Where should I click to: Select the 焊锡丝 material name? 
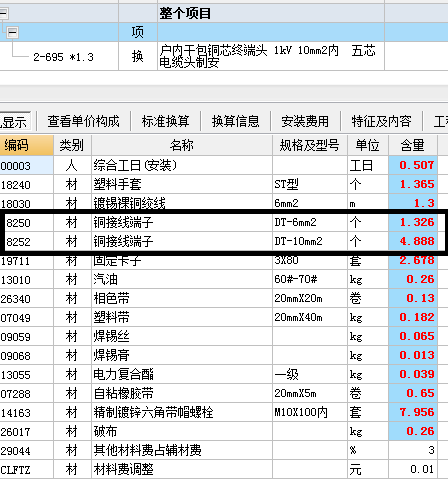tap(182, 336)
